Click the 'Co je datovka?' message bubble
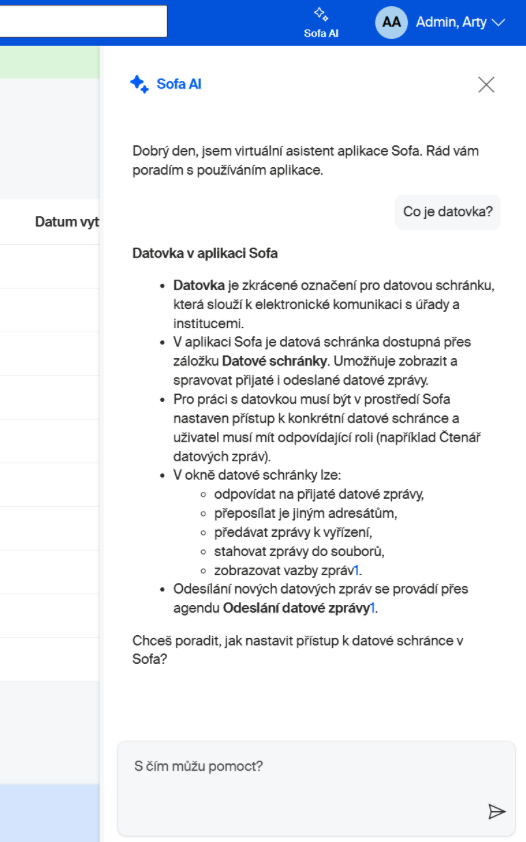This screenshot has width=526, height=842. coord(448,212)
